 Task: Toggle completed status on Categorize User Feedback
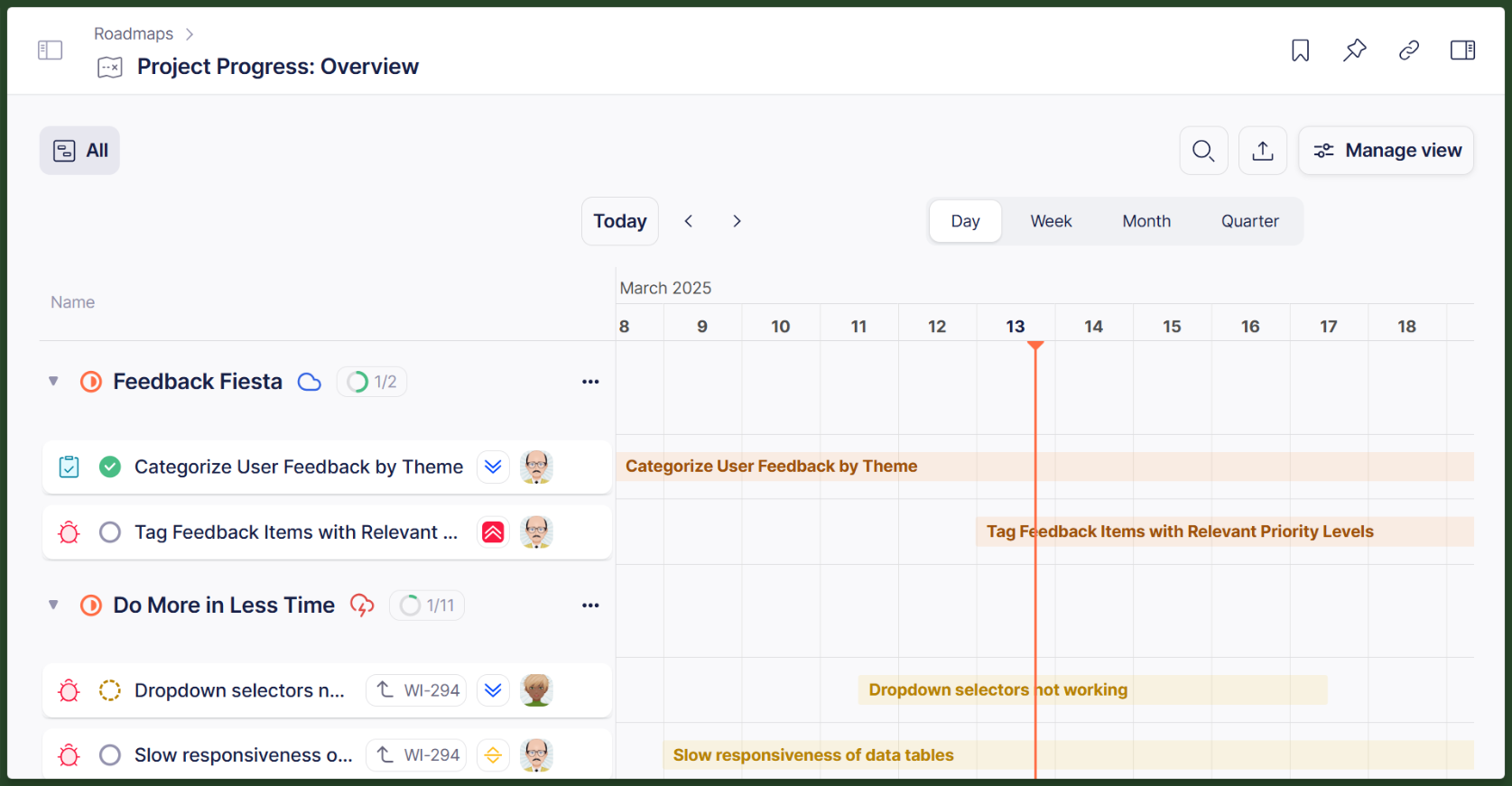pyautogui.click(x=110, y=467)
